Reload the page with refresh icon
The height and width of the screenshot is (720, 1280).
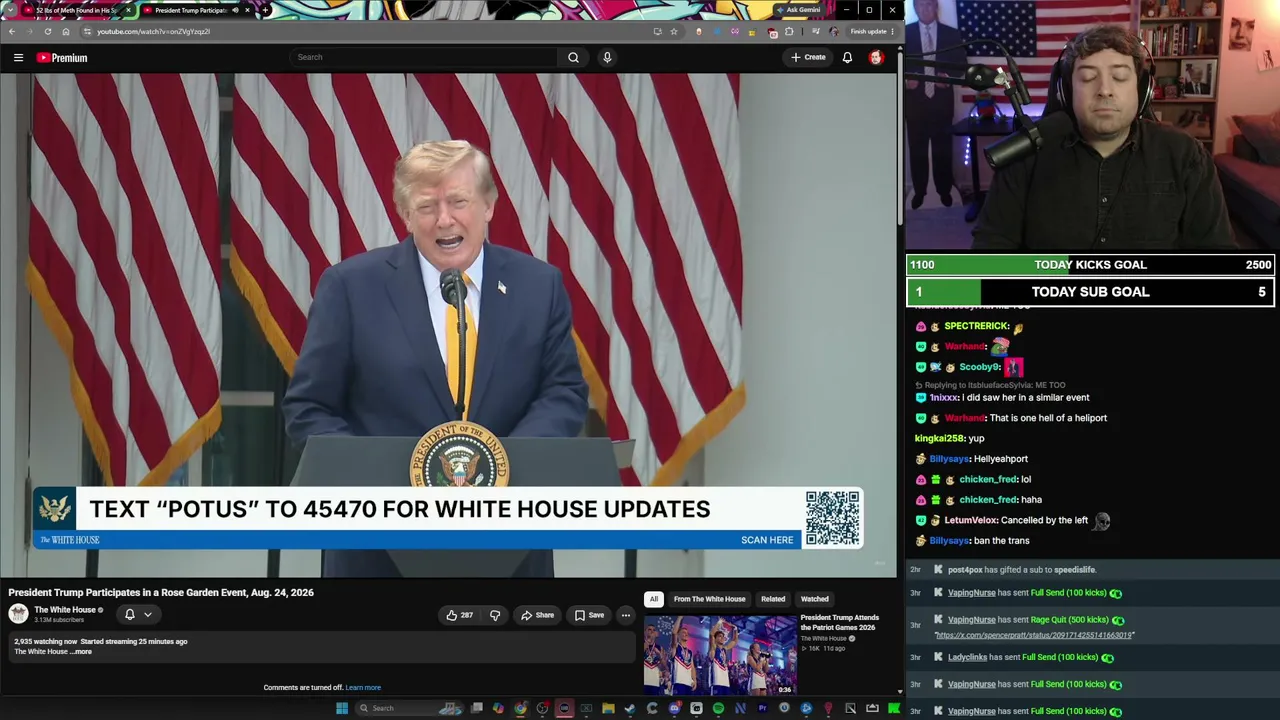(48, 31)
